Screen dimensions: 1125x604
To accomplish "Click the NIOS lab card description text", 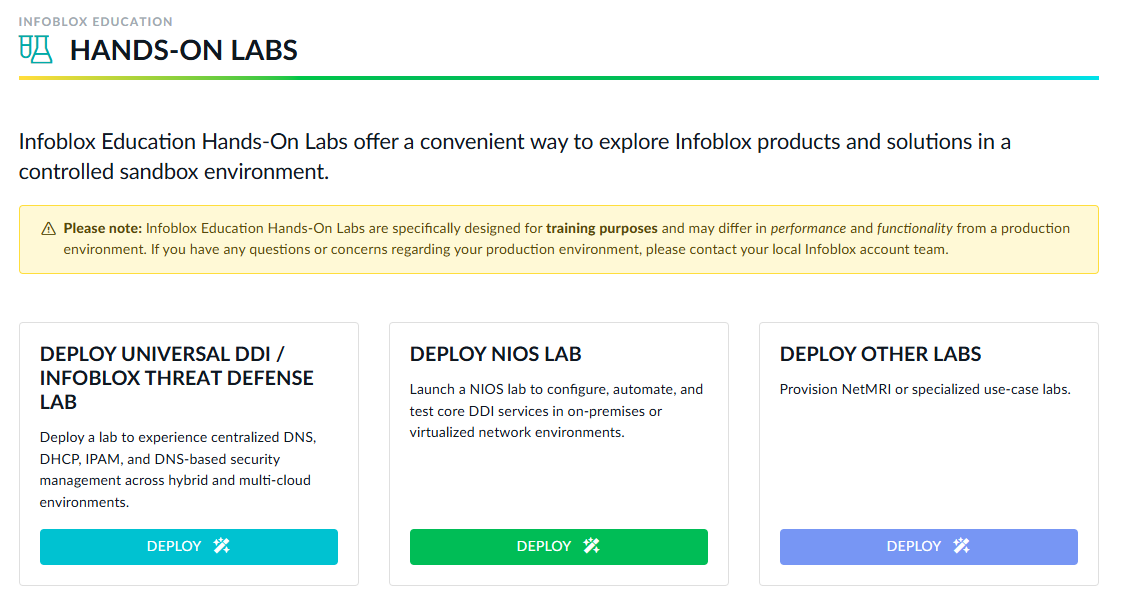I will tap(556, 410).
